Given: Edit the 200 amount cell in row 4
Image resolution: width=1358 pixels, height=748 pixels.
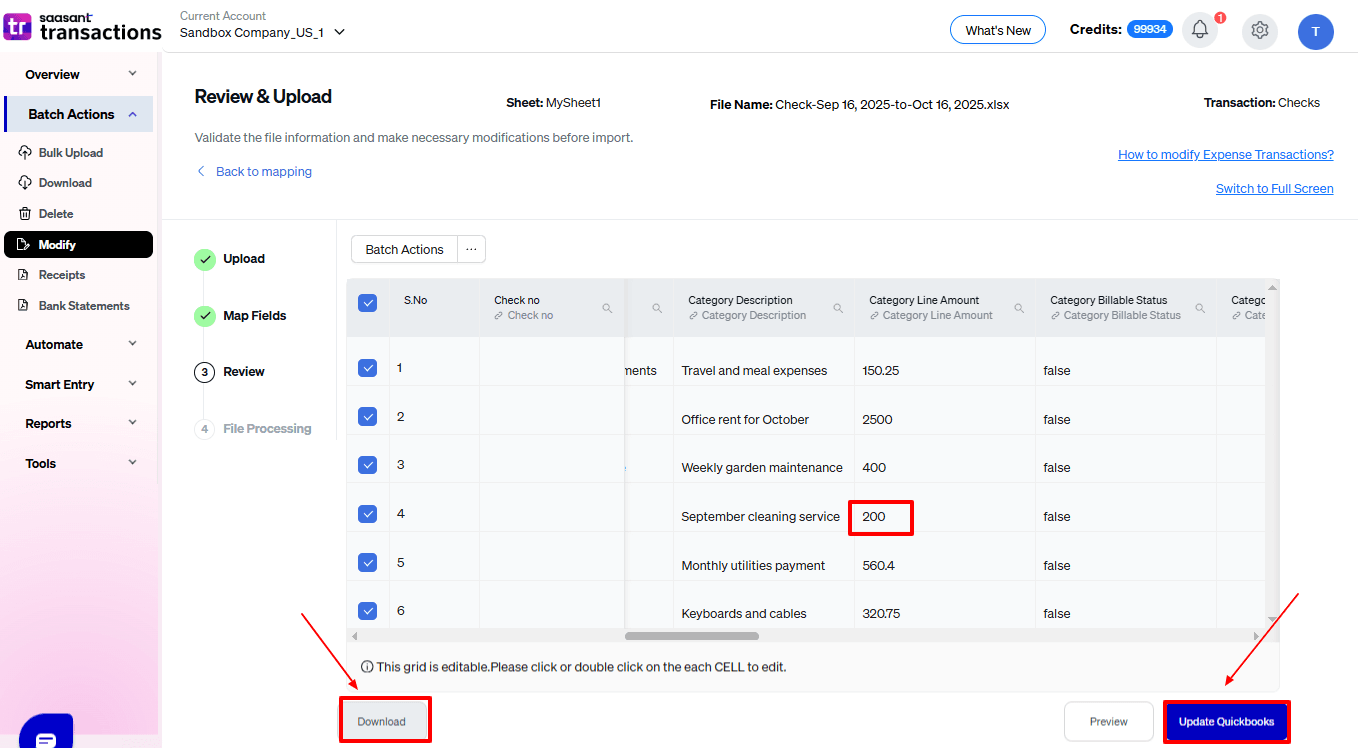Looking at the screenshot, I should click(x=880, y=517).
